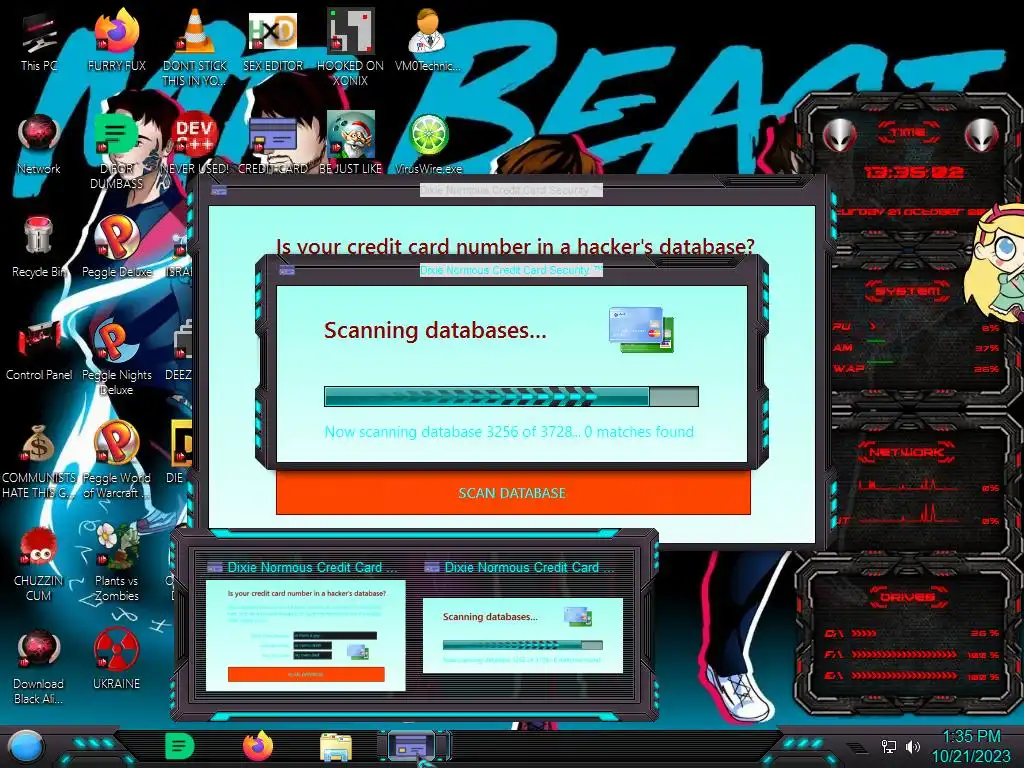1024x768 pixels.
Task: Click the credit card app taskbar button
Action: pos(412,746)
